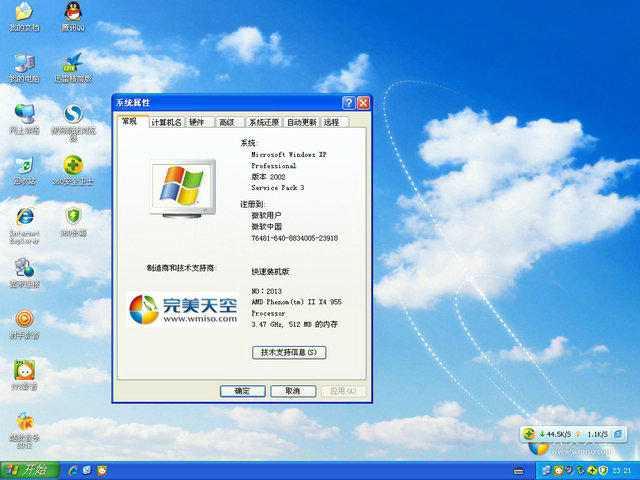Click the 技术支持信息(S) button
The image size is (640, 480).
[289, 352]
